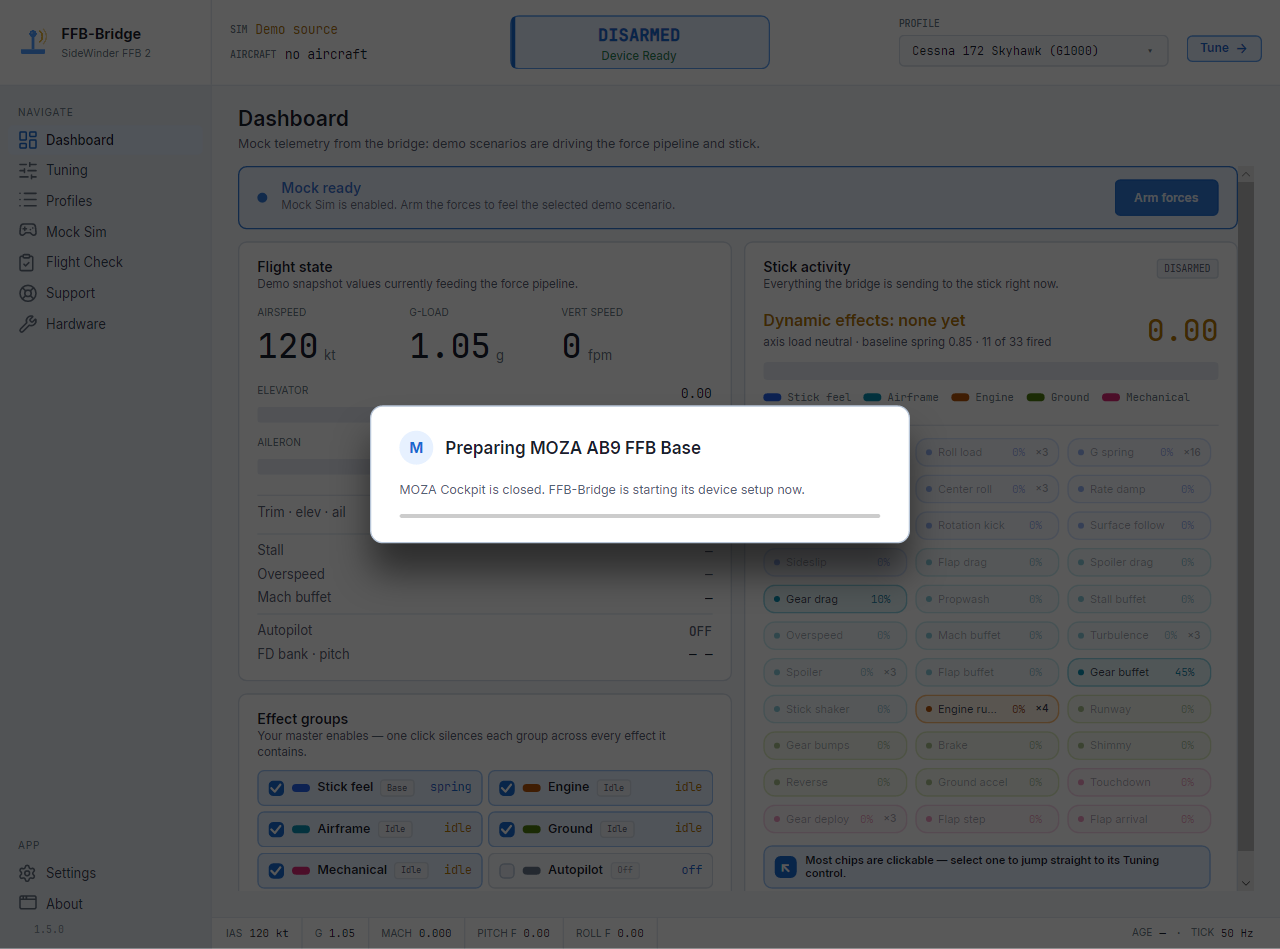Click the DISARMED Device Ready status button
The height and width of the screenshot is (949, 1280).
[640, 43]
